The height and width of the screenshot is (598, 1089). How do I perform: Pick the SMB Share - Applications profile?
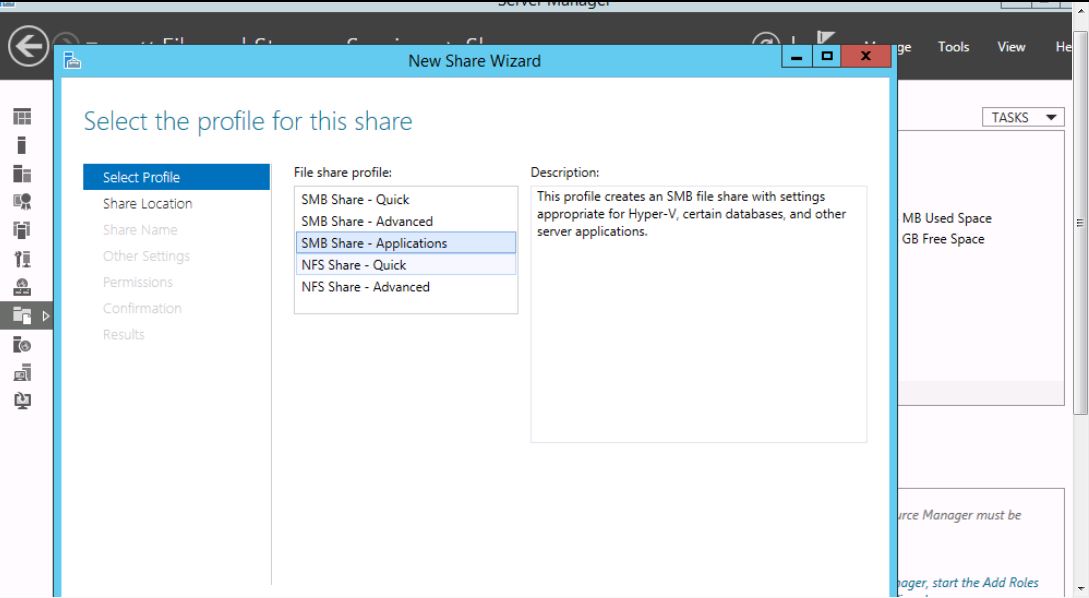pyautogui.click(x=374, y=243)
